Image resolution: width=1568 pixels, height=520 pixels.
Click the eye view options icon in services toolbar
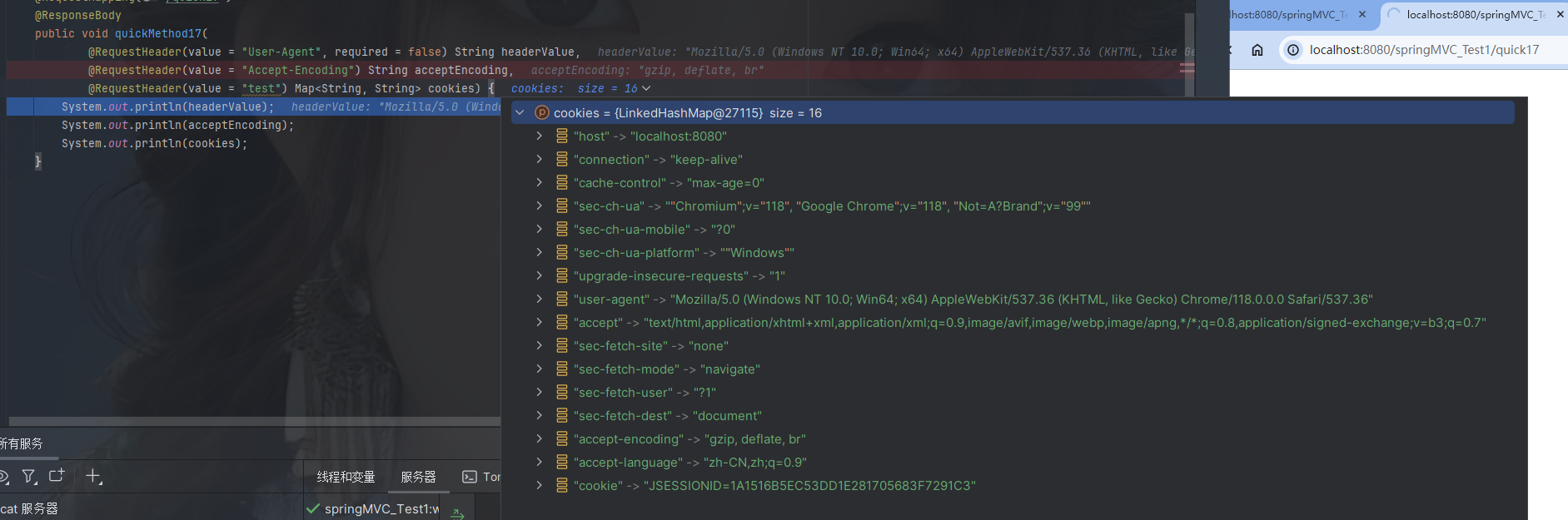pos(2,477)
